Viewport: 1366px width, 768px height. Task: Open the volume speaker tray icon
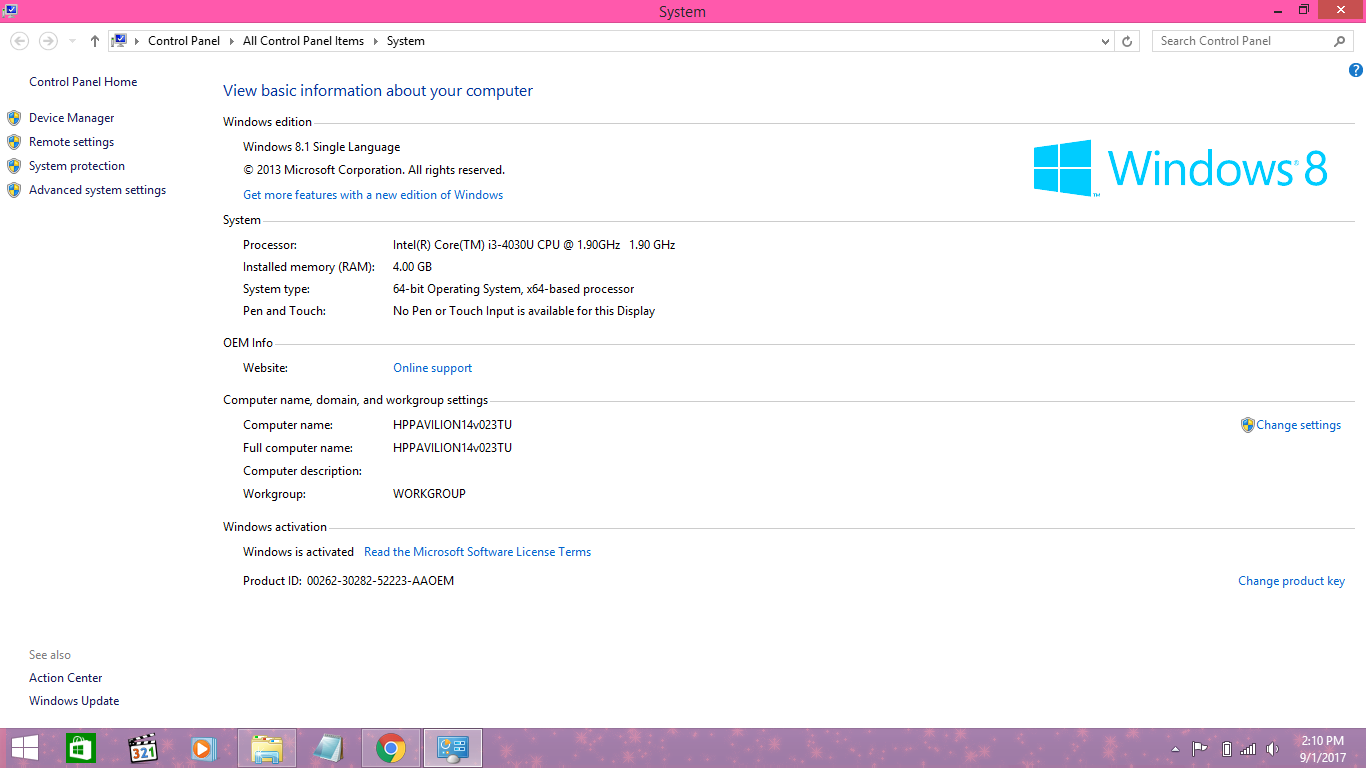click(1272, 748)
